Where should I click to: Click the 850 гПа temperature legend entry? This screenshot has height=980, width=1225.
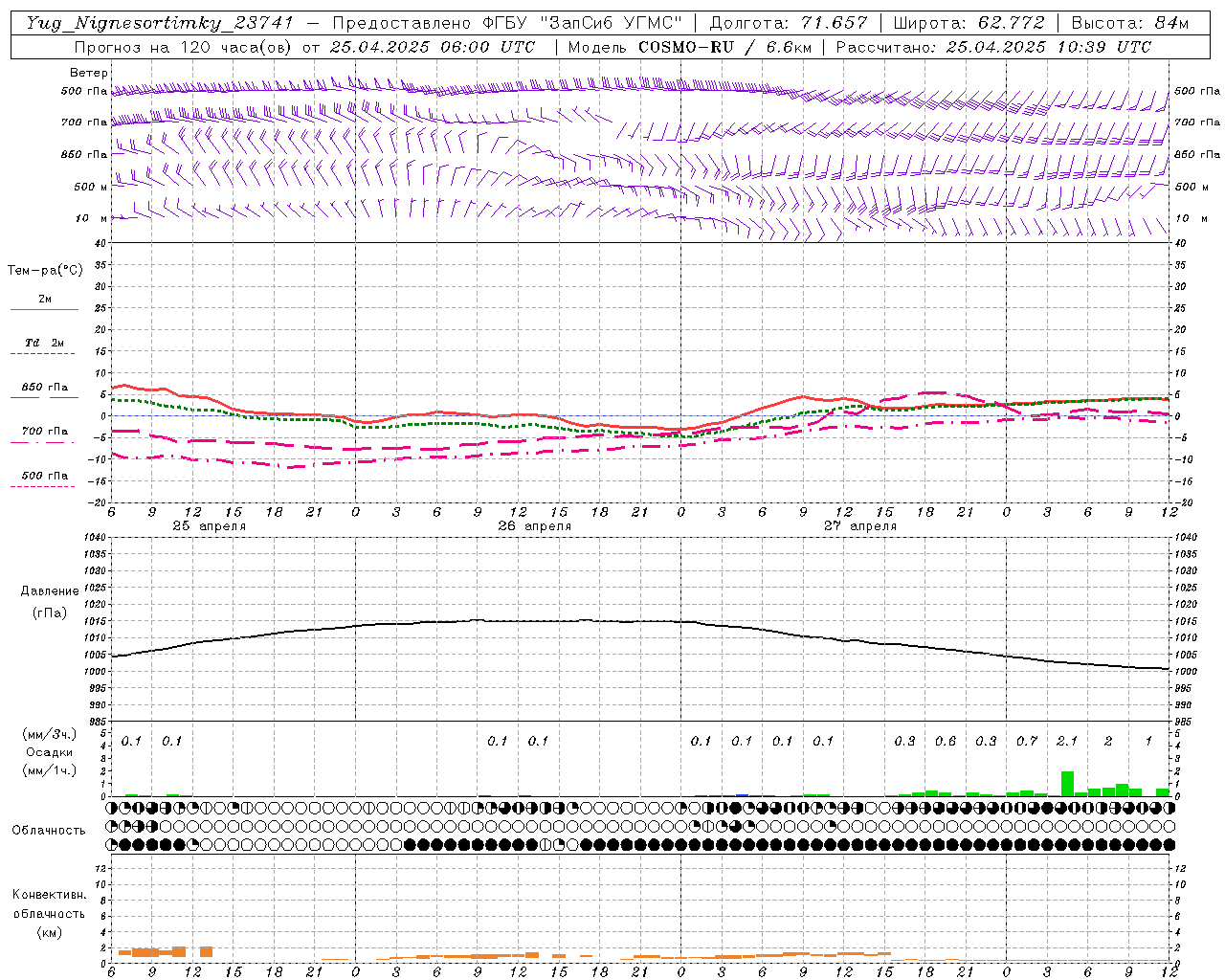click(x=45, y=388)
